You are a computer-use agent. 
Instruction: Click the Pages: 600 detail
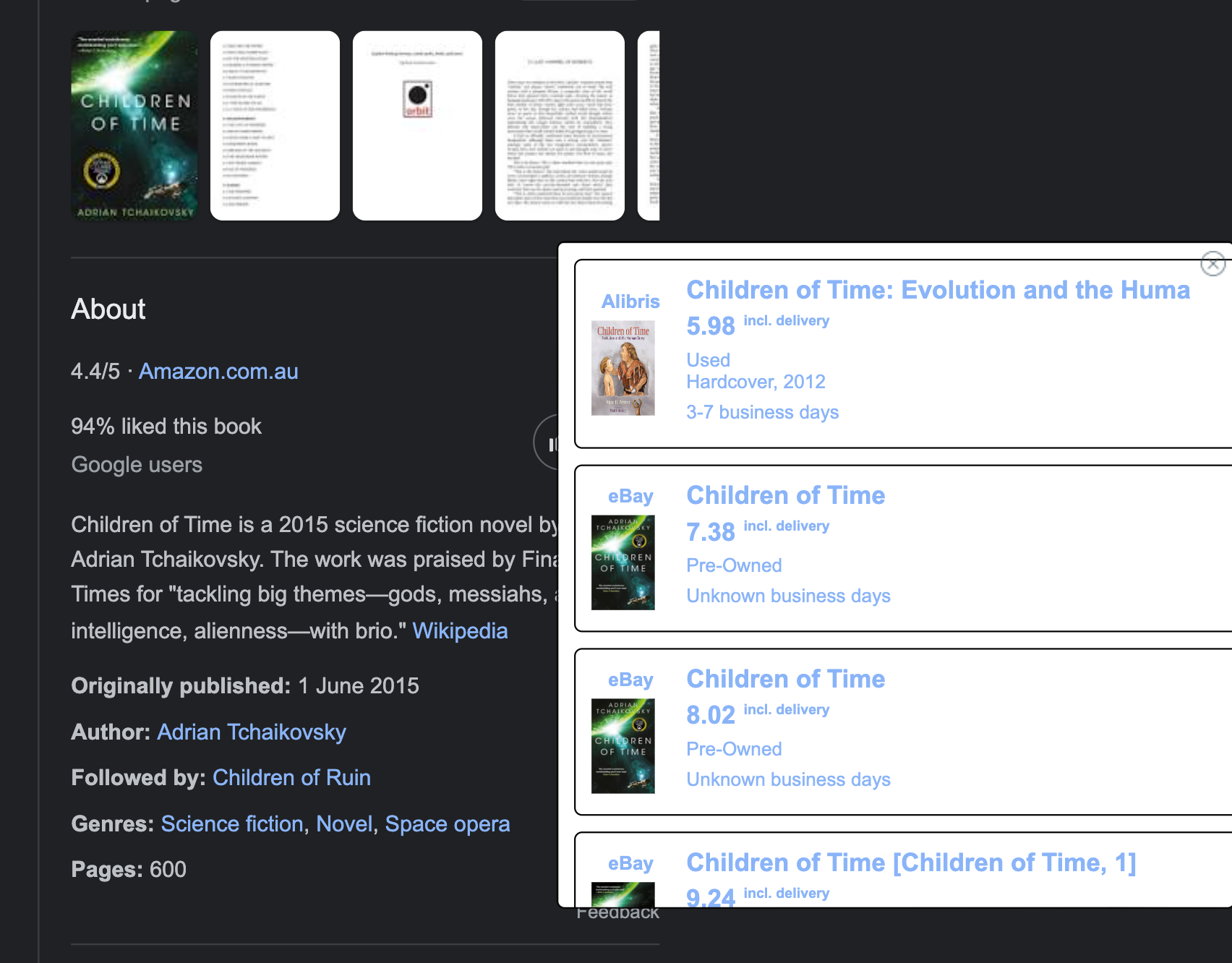pyautogui.click(x=129, y=869)
